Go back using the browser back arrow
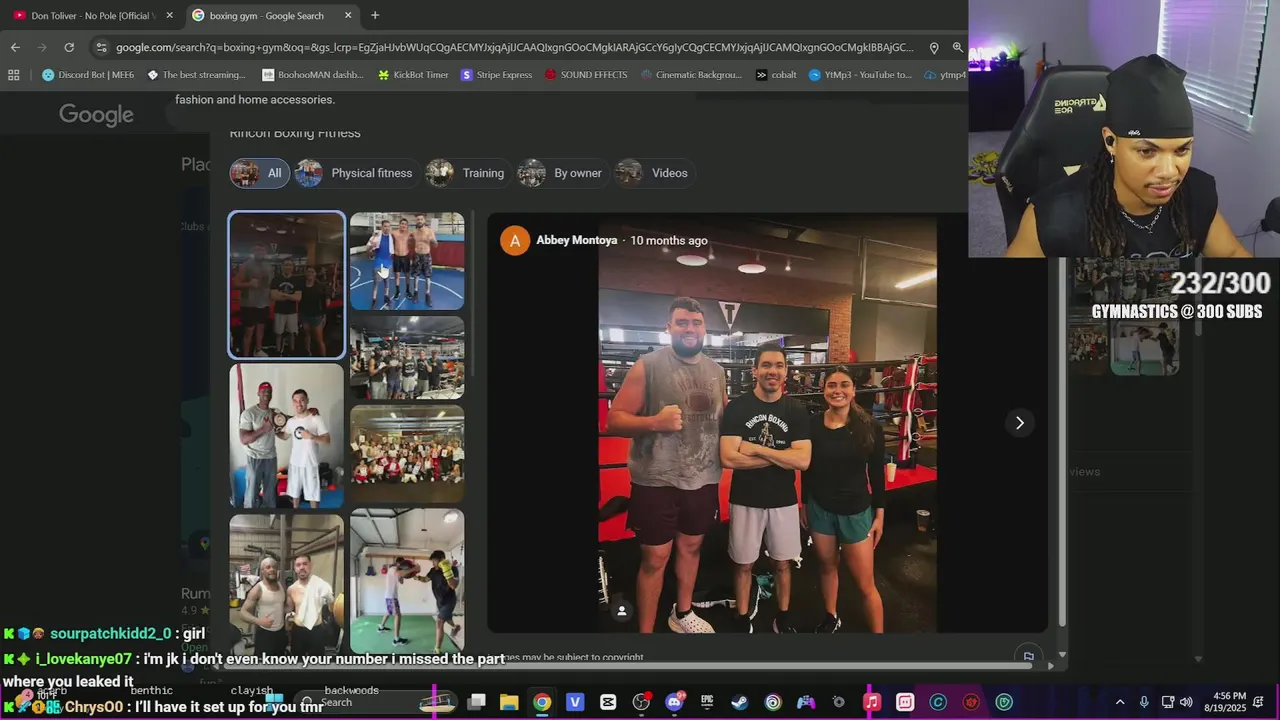 pyautogui.click(x=15, y=47)
